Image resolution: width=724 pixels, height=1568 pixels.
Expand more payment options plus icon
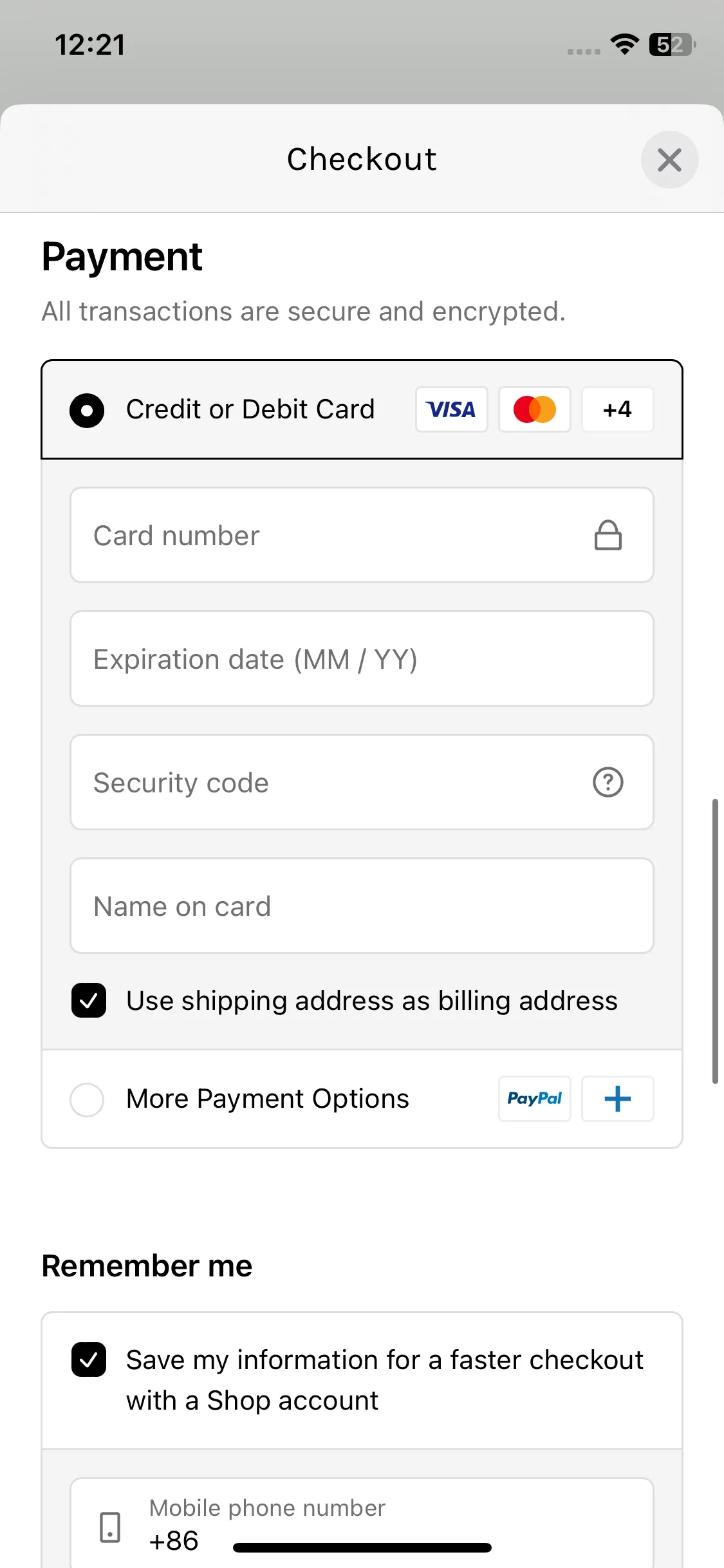(x=617, y=1099)
